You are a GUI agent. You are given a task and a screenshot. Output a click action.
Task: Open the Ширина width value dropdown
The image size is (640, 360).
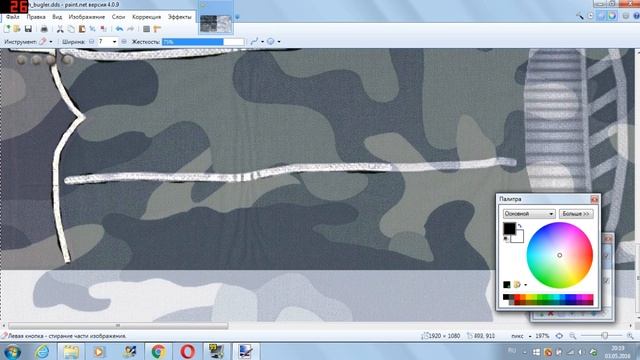pos(114,42)
